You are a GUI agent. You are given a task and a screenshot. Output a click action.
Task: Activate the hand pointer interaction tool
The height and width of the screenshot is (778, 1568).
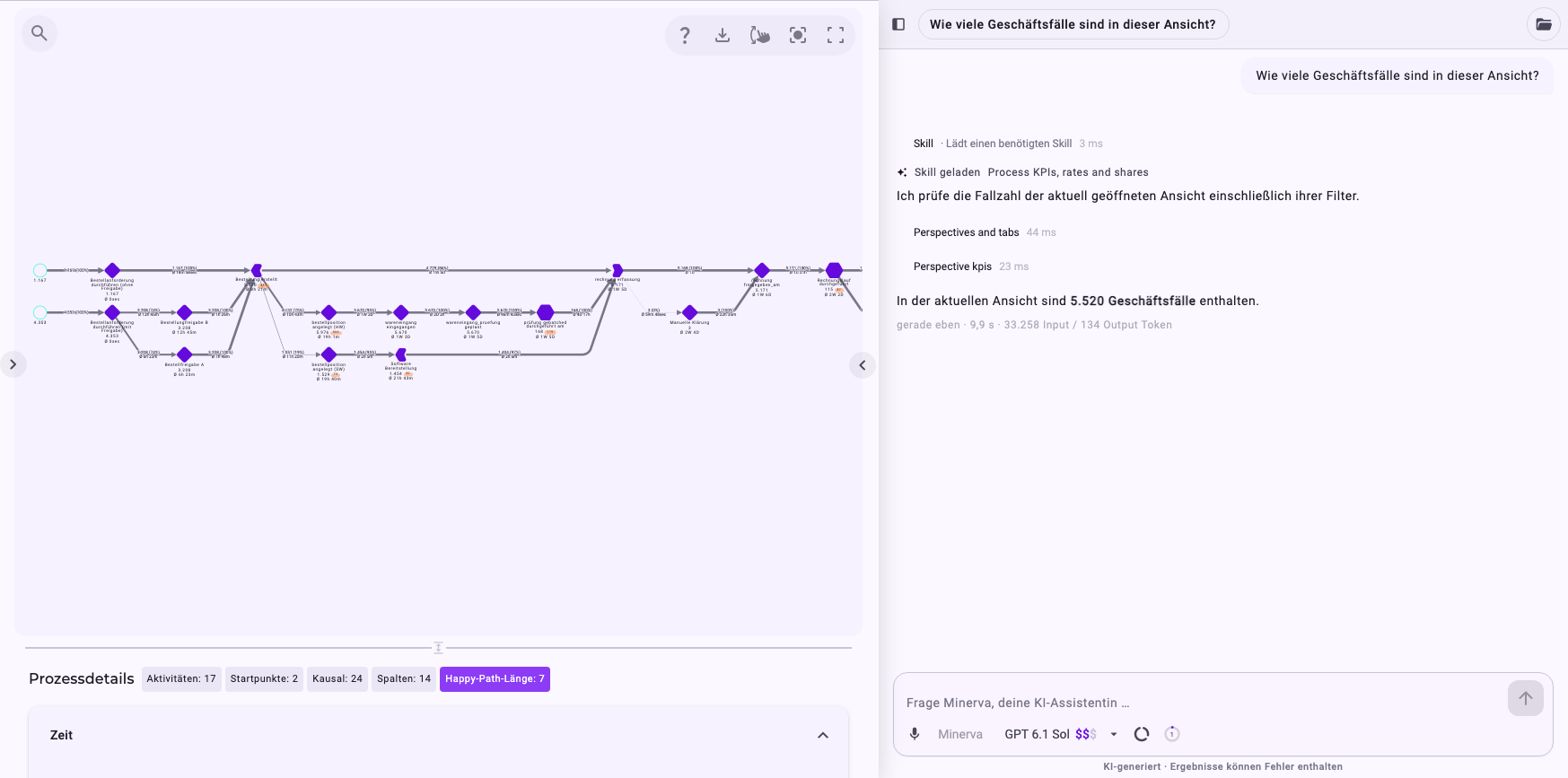coord(760,35)
